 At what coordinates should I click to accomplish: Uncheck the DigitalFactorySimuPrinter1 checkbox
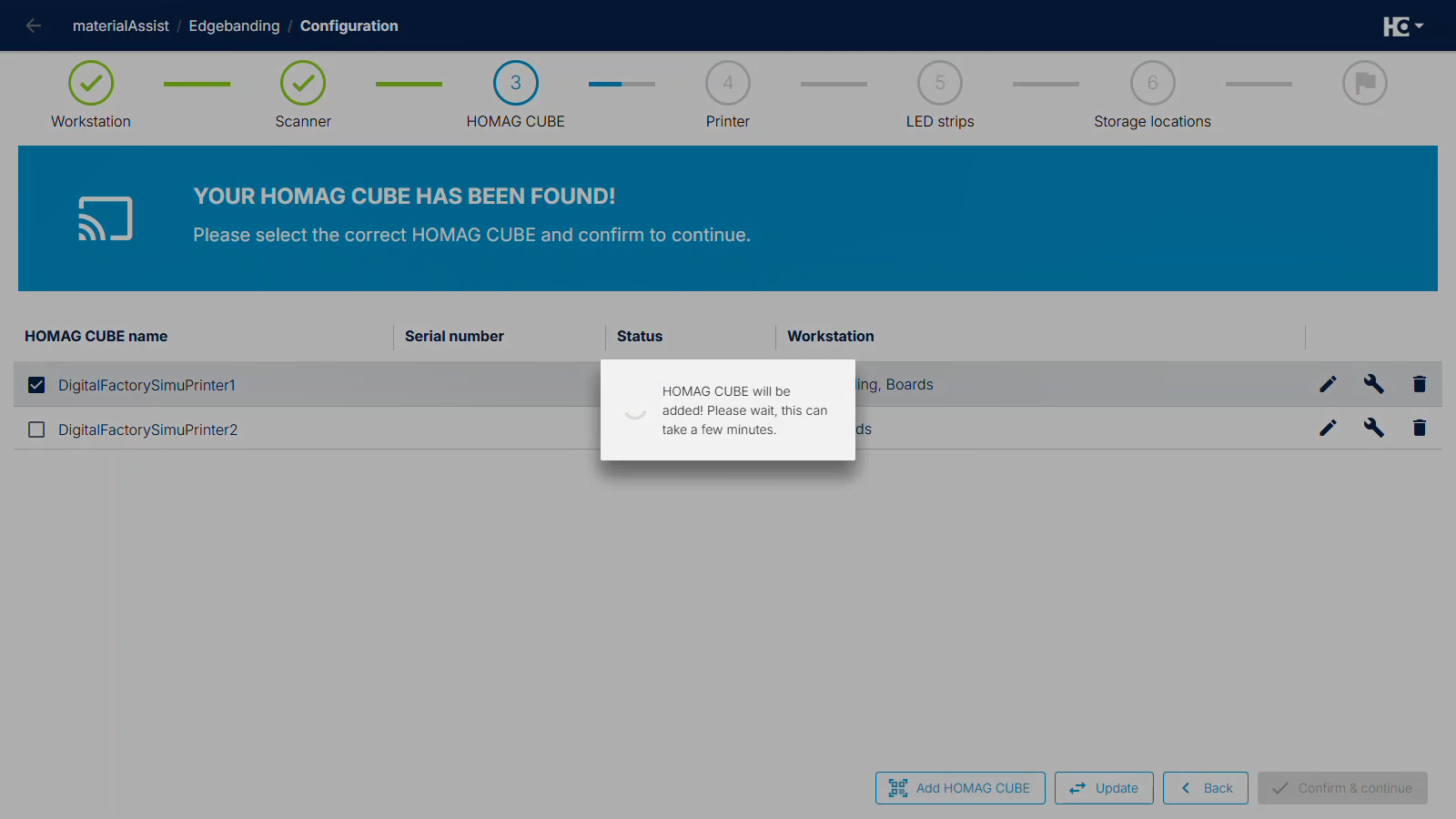pyautogui.click(x=36, y=385)
